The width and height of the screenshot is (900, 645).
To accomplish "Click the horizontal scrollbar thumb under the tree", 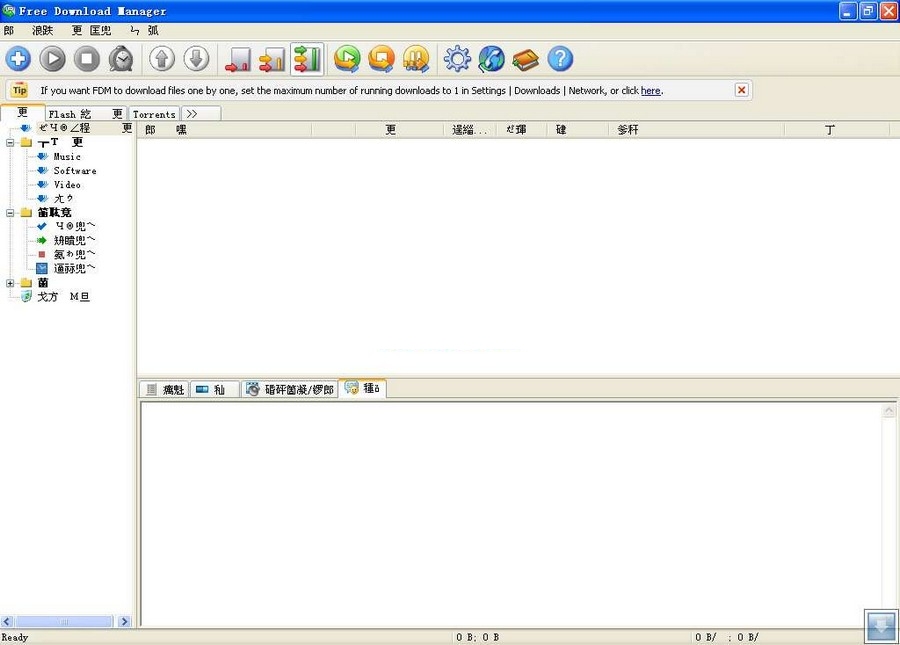I will (64, 621).
